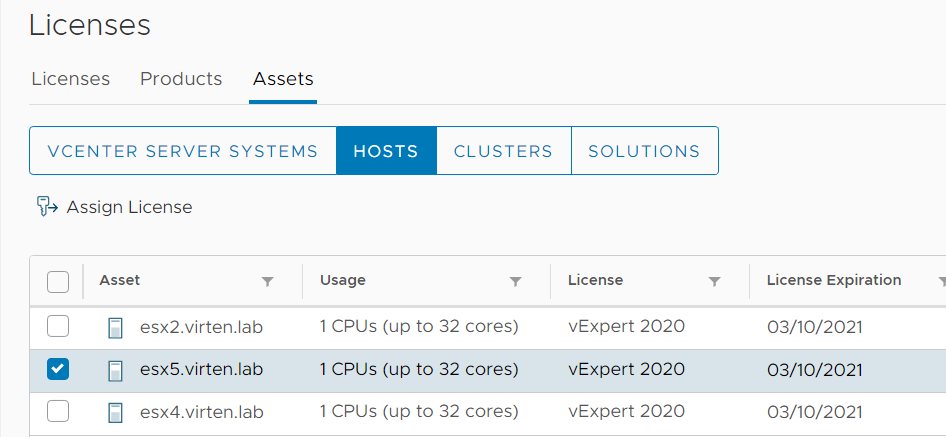Sort by the License Expiration column header
This screenshot has height=437, width=946.
coord(834,280)
